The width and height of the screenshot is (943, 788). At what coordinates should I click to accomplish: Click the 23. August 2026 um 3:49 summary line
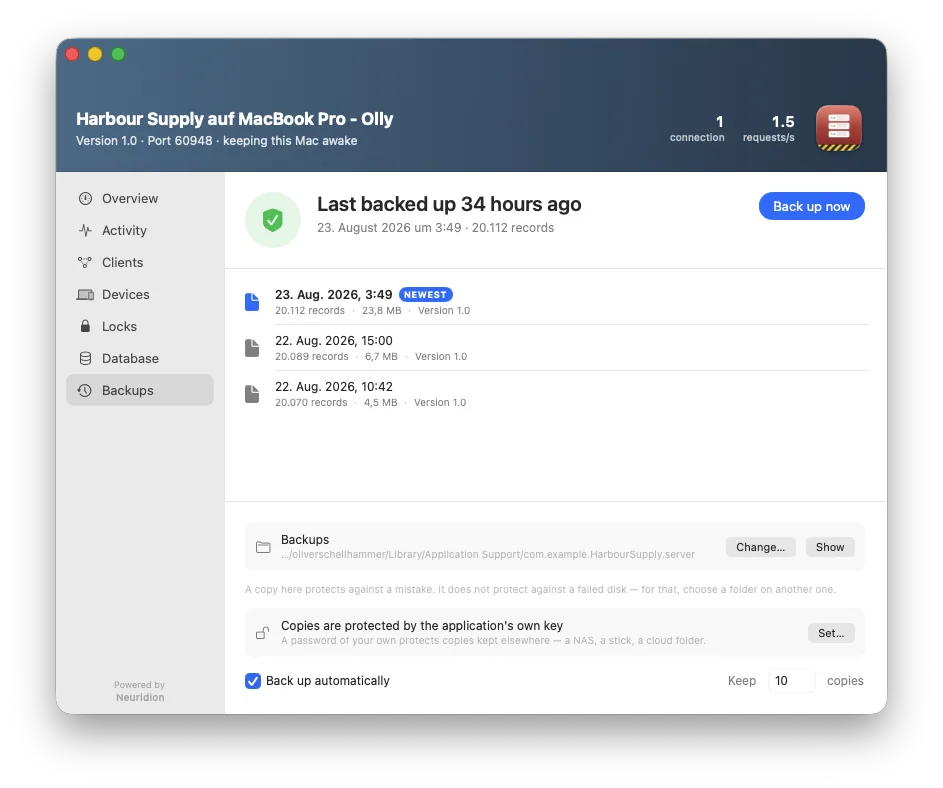click(x=435, y=228)
